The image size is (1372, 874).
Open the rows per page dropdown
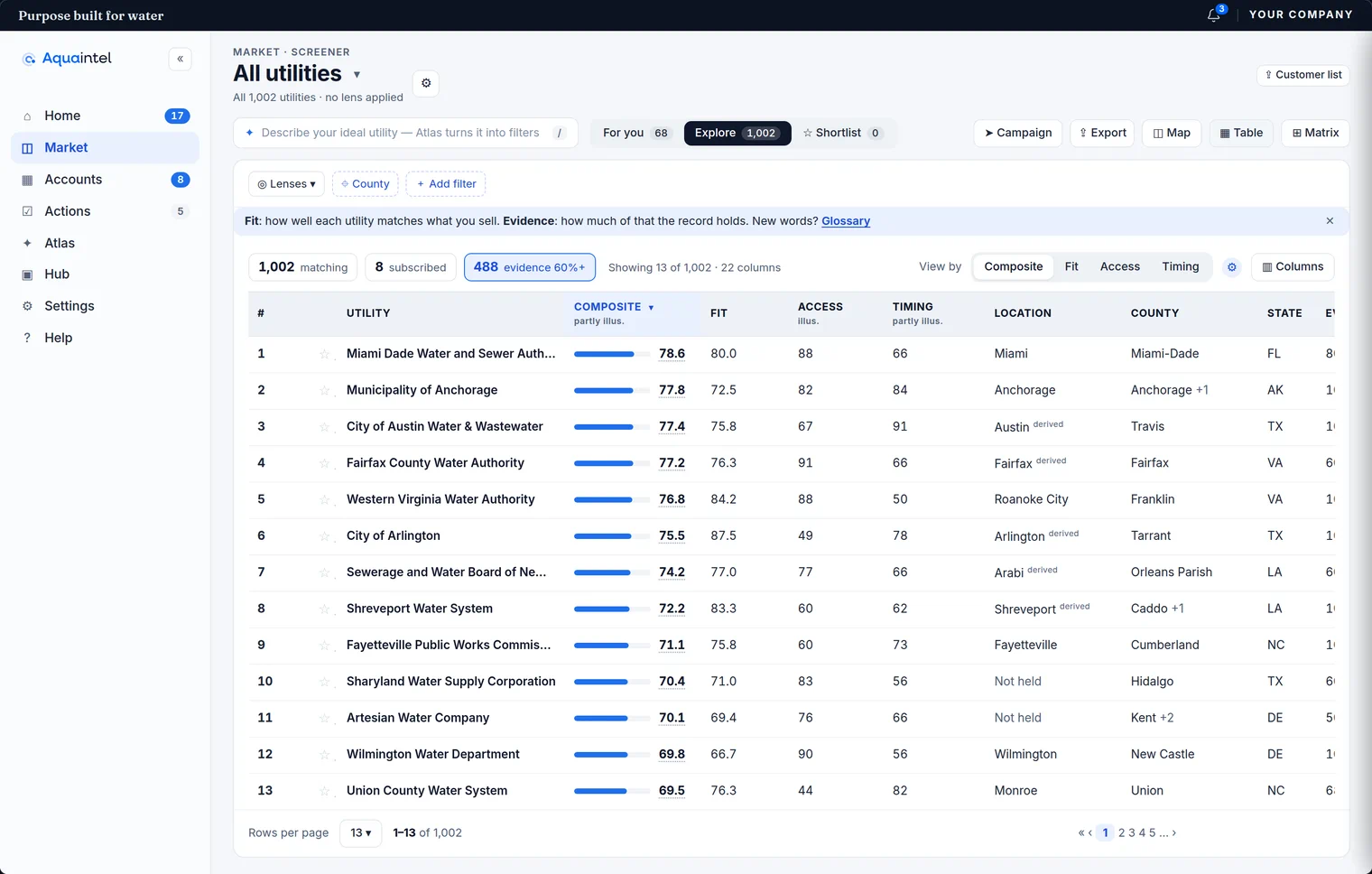(361, 832)
